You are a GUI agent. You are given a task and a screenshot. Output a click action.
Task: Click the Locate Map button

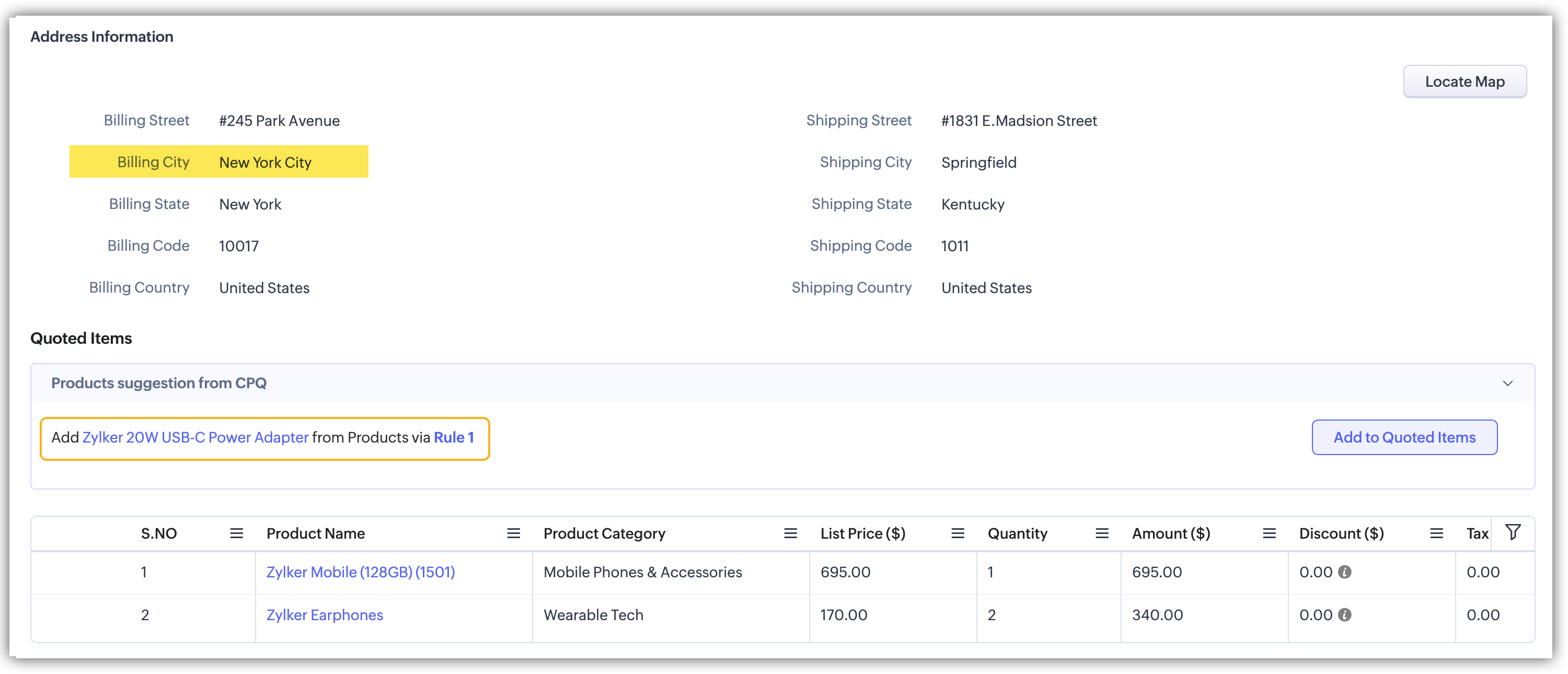(x=1464, y=82)
